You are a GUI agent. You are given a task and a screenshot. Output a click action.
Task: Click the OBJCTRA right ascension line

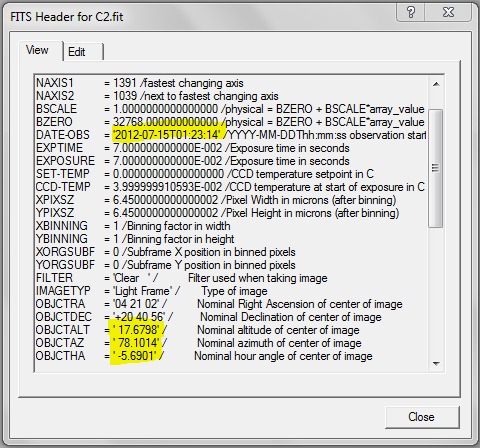tap(219, 304)
